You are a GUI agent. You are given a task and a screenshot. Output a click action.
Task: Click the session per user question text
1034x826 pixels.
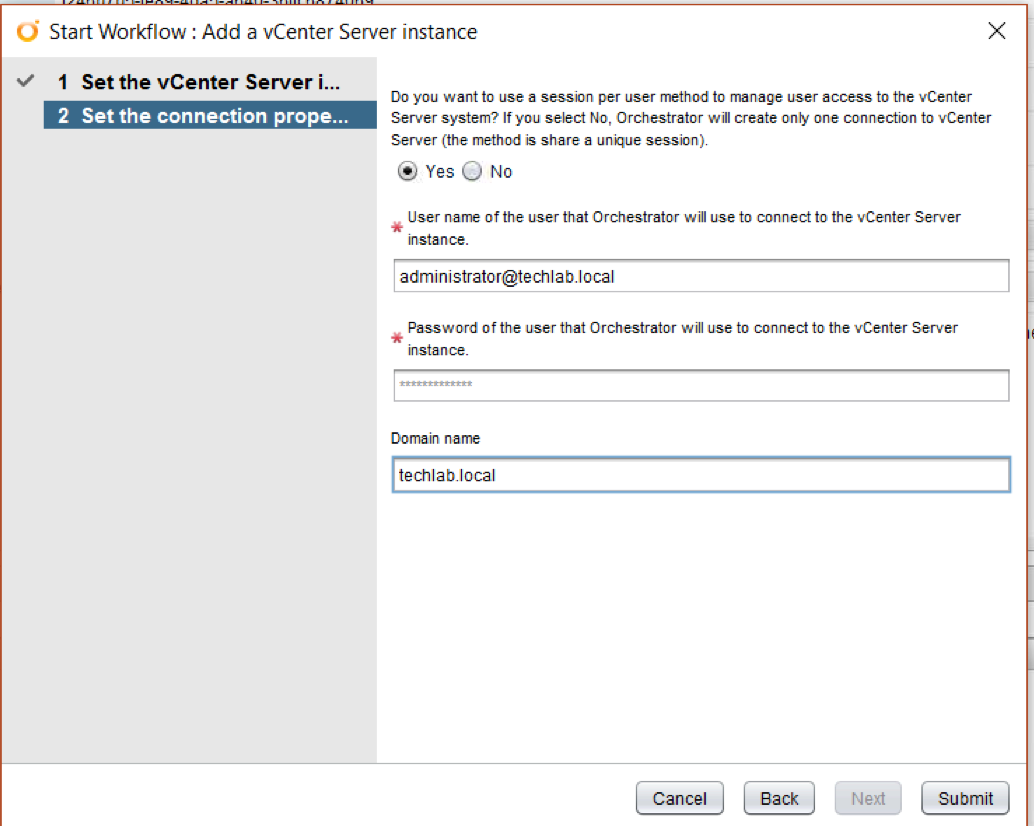(x=691, y=118)
